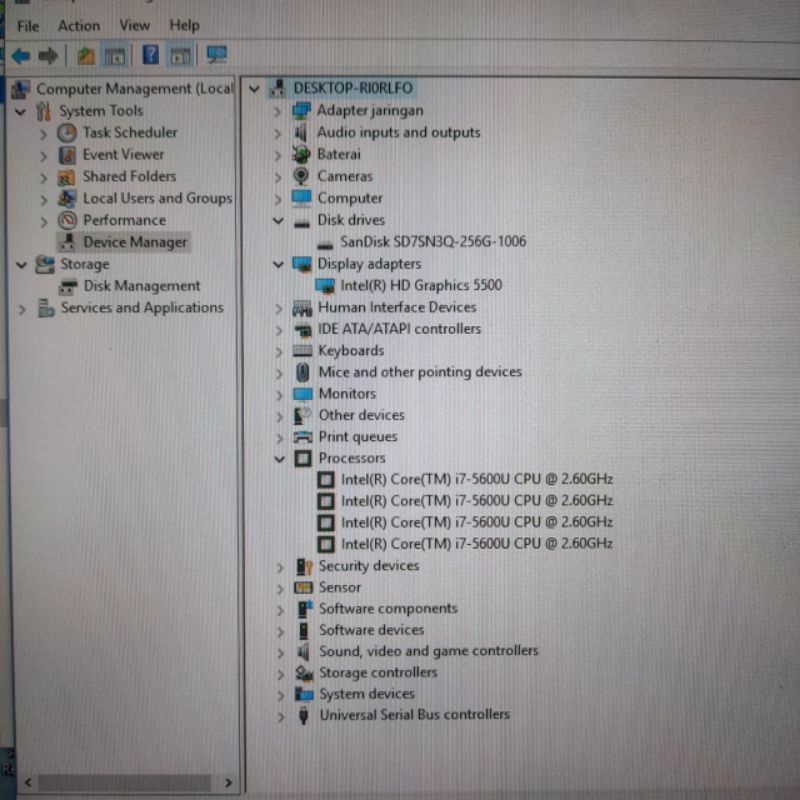Open the Help menu
The width and height of the screenshot is (800, 800).
pyautogui.click(x=184, y=25)
